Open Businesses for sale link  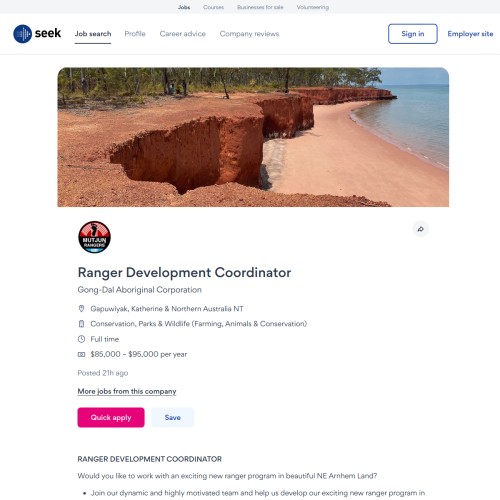tap(260, 7)
